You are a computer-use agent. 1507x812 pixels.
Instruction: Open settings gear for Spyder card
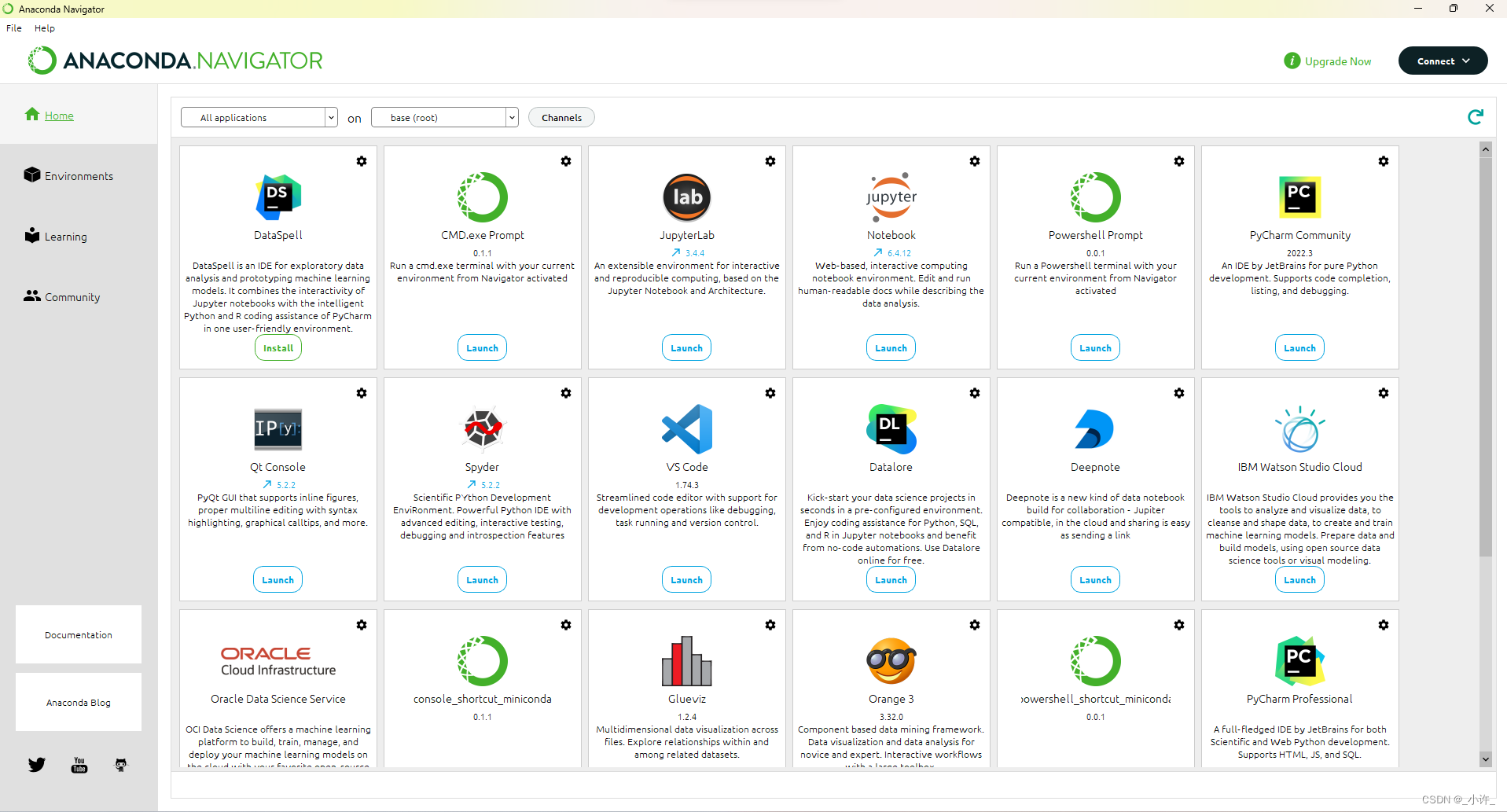[566, 393]
